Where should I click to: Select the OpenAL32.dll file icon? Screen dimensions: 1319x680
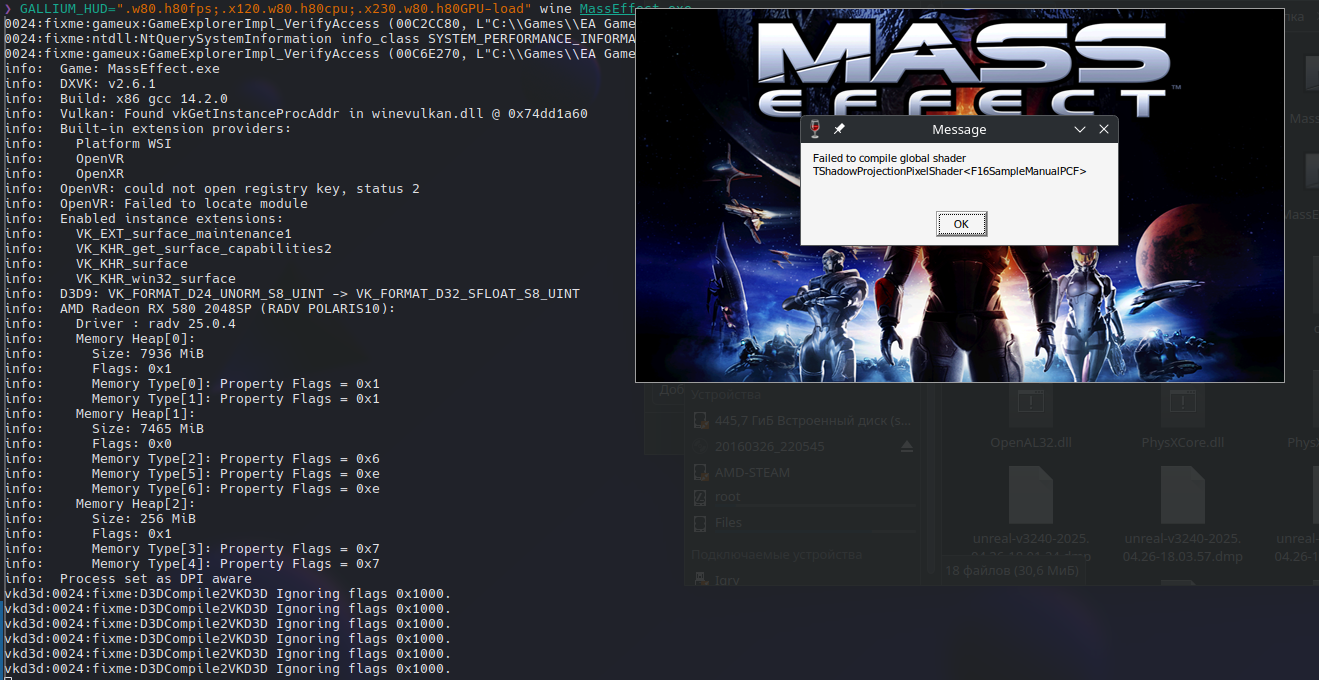point(1030,402)
